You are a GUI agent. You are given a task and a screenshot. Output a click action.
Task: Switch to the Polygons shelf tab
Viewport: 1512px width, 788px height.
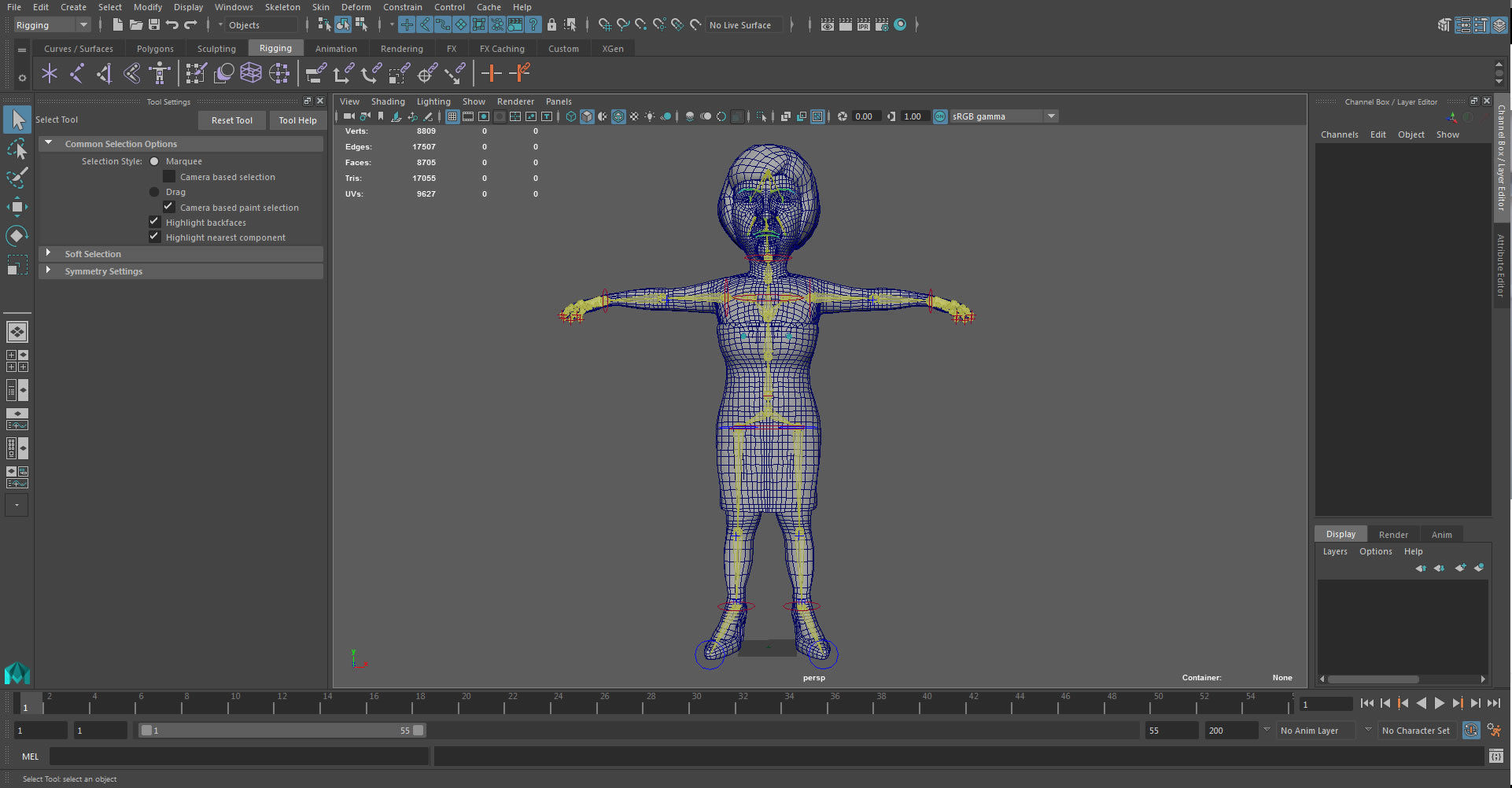[155, 49]
